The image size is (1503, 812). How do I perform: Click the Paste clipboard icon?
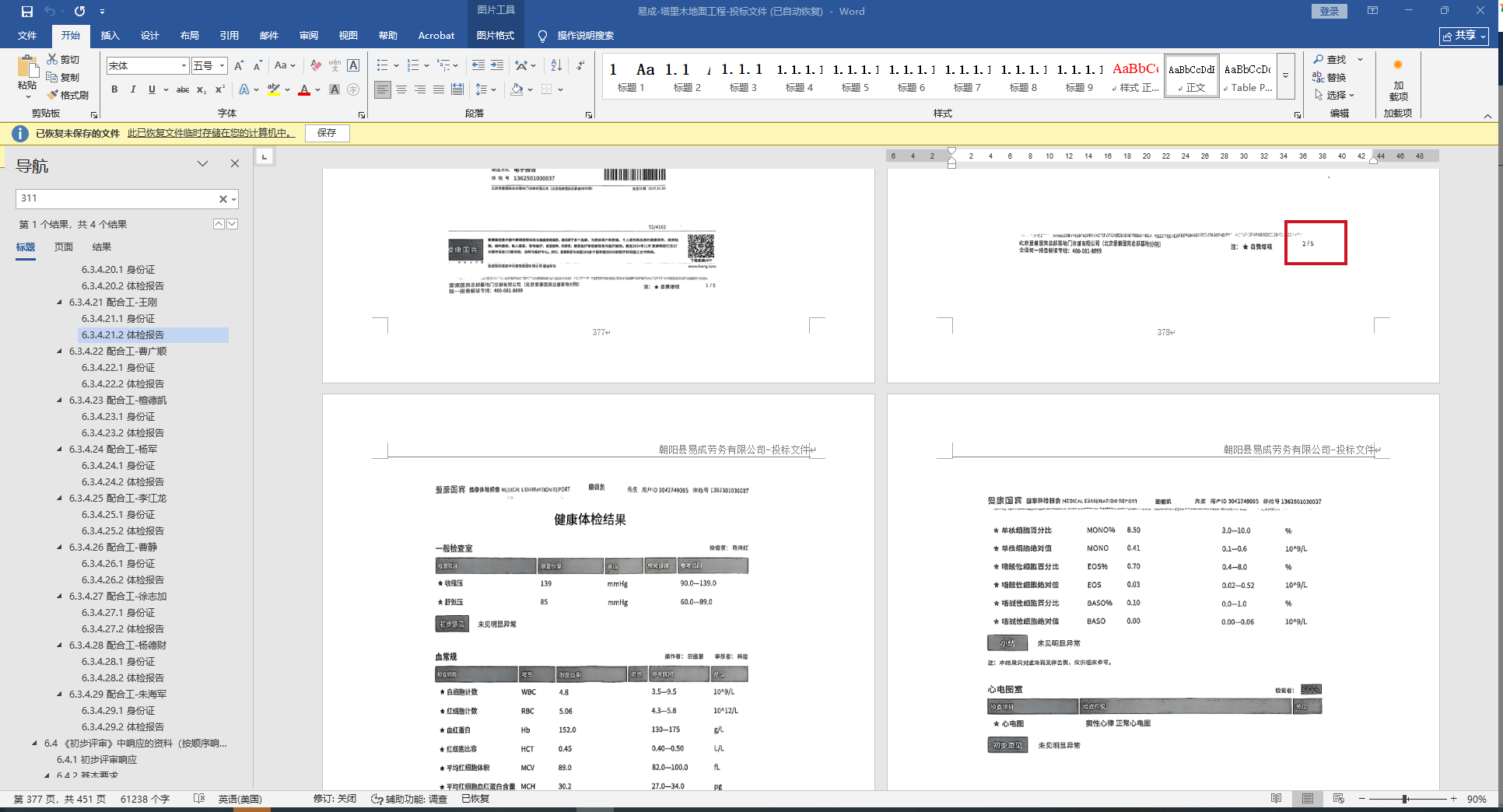27,66
